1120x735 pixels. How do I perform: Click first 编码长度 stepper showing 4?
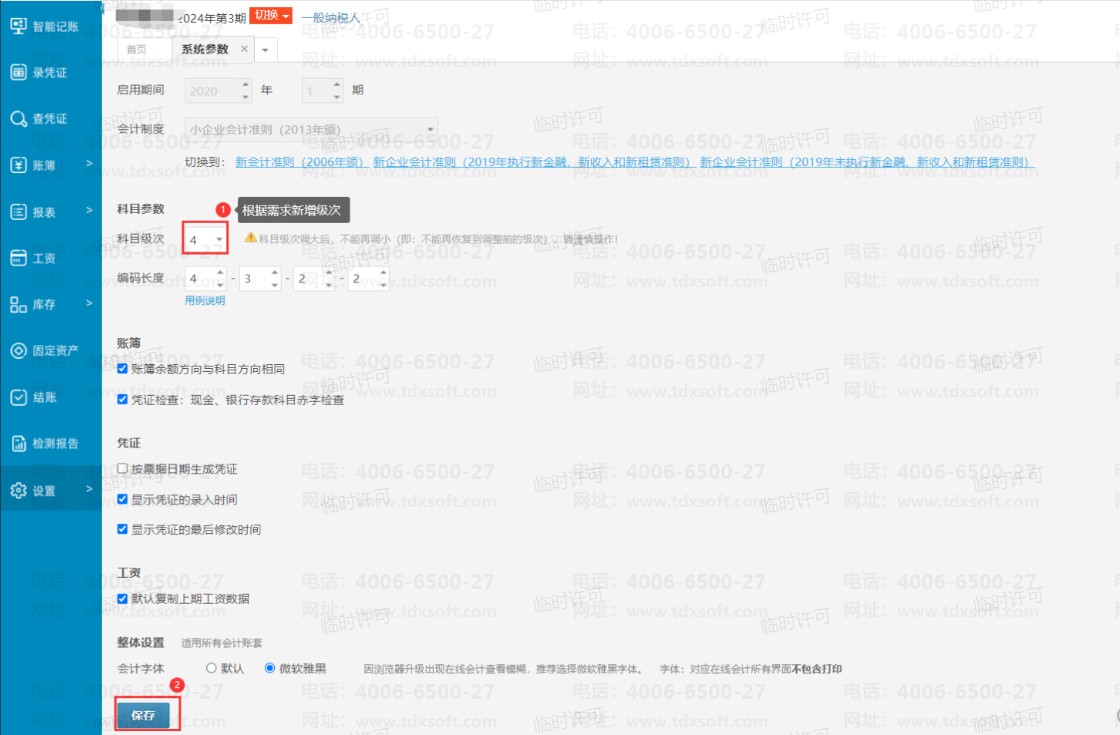point(220,279)
